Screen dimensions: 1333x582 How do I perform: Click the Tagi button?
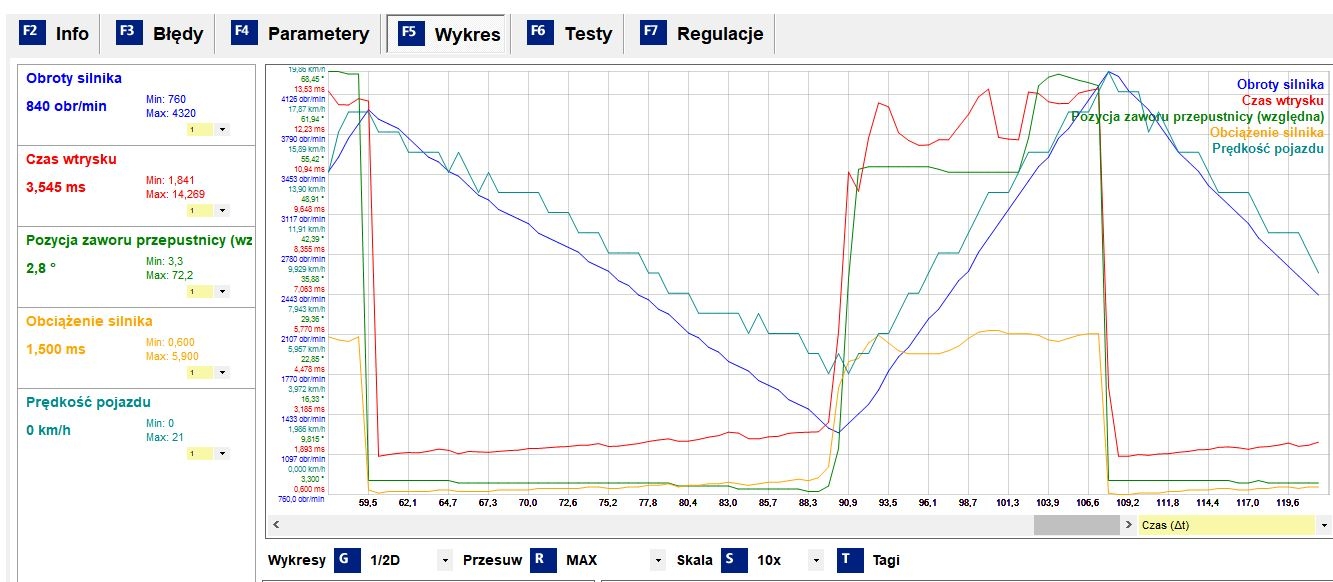click(x=888, y=560)
